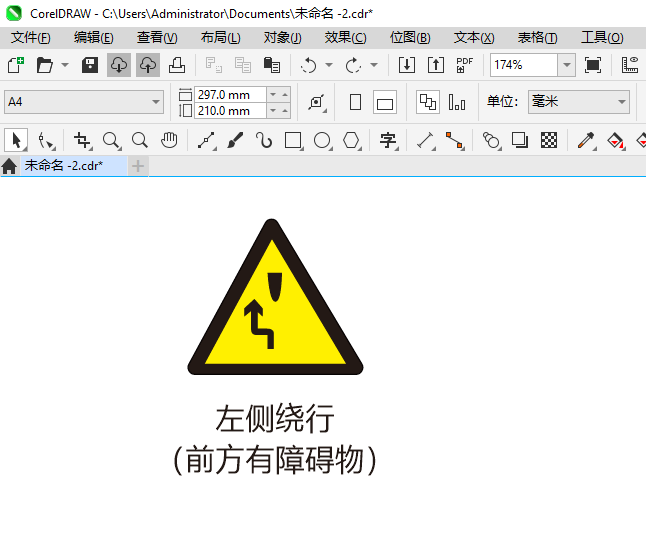Screen dimensions: 646x551
Task: Select the LiveSketch curve tool
Action: coord(264,141)
